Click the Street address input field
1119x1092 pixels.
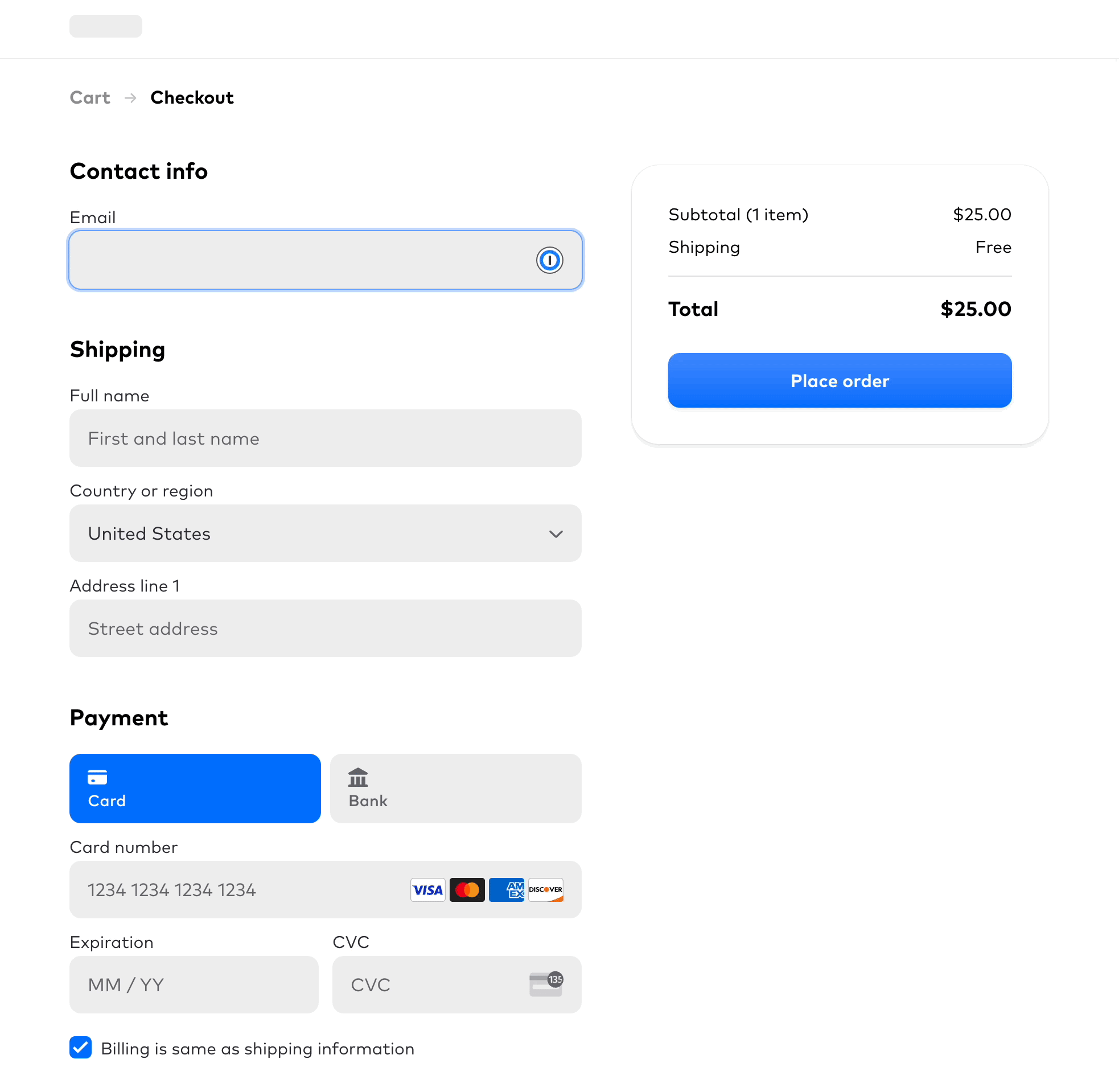pos(326,629)
